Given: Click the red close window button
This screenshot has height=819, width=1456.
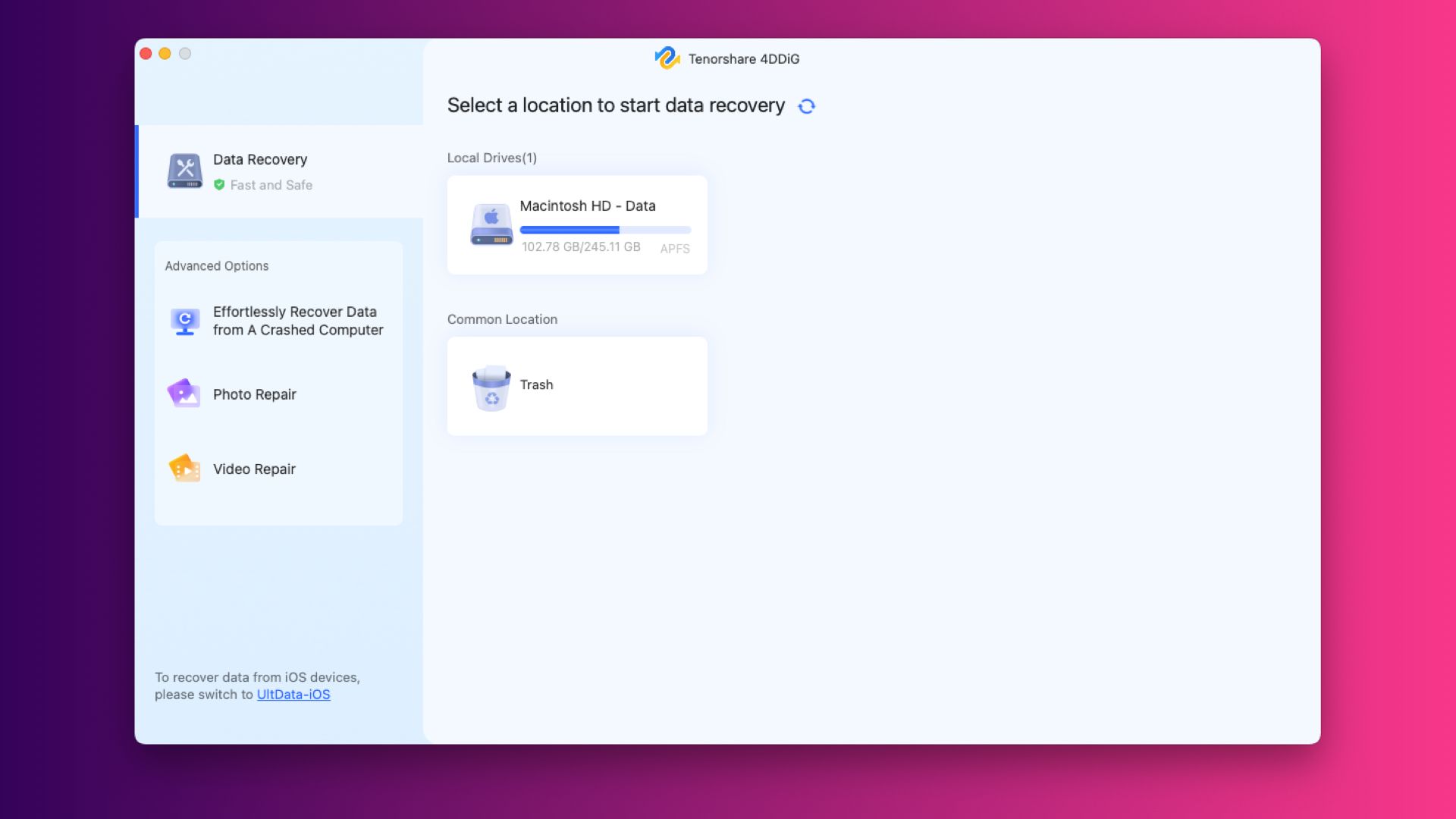Looking at the screenshot, I should [x=146, y=54].
